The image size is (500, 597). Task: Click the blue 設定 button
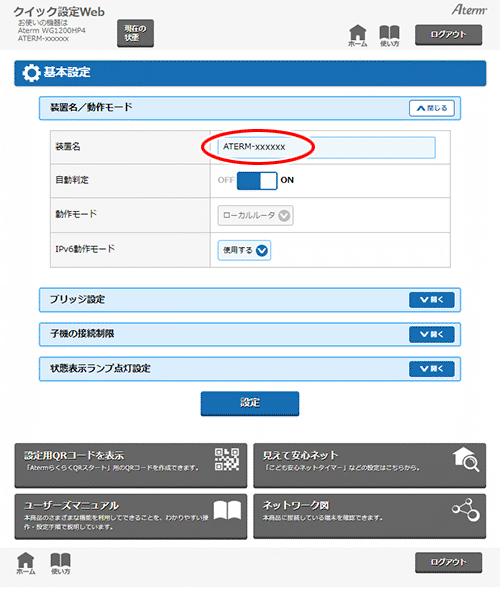[250, 403]
